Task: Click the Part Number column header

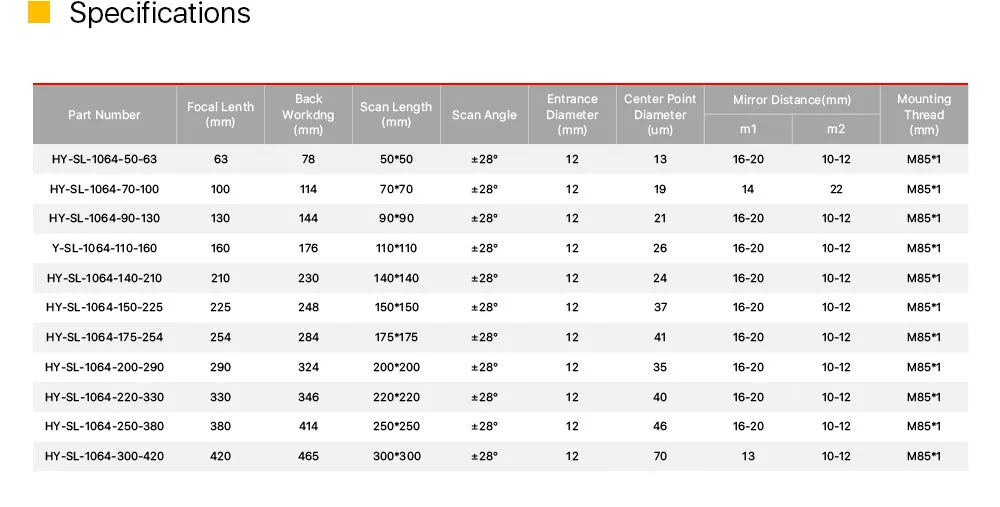Action: [105, 115]
